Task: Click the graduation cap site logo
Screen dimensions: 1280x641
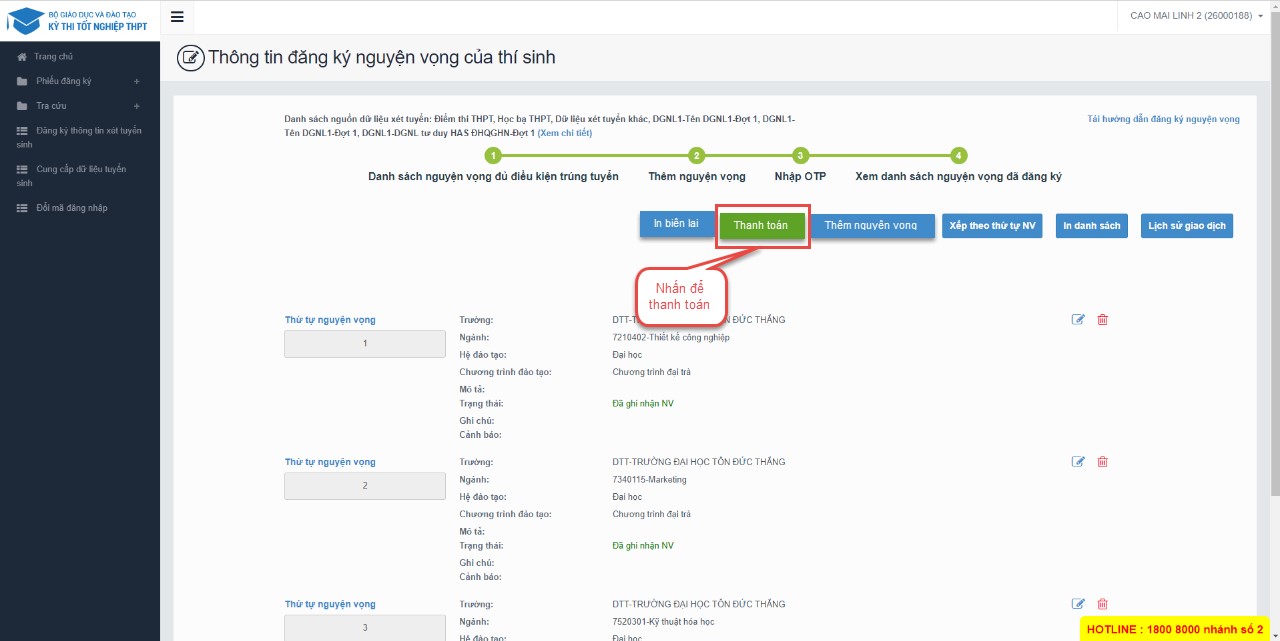Action: (x=25, y=20)
